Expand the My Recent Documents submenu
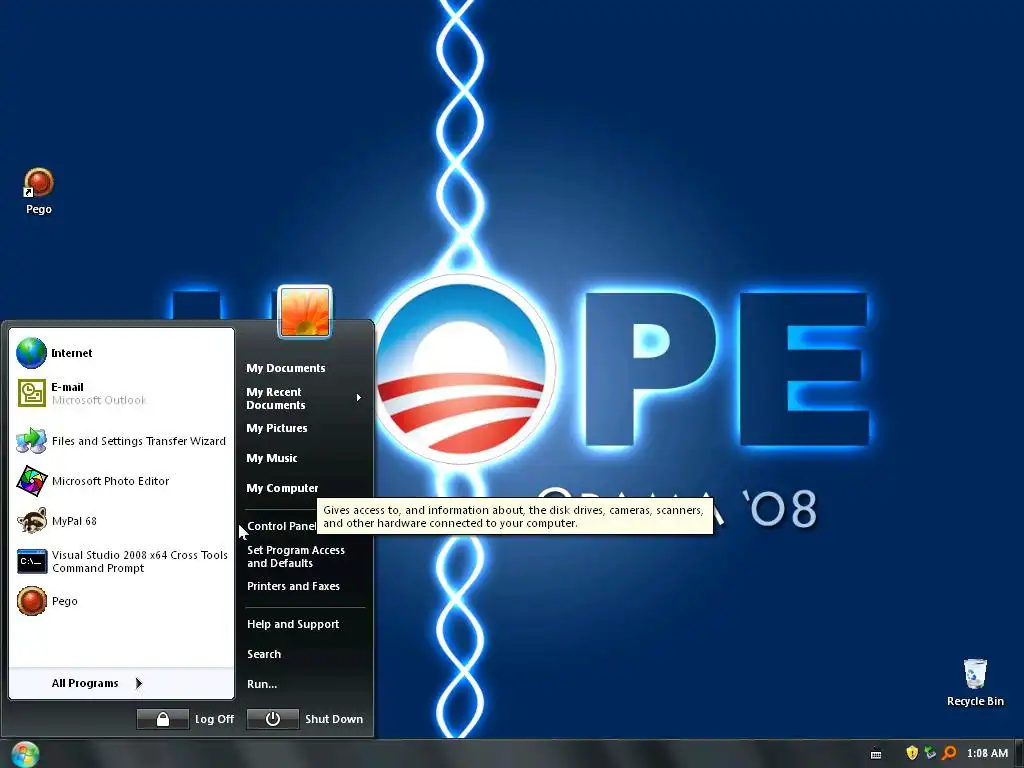 (x=304, y=398)
